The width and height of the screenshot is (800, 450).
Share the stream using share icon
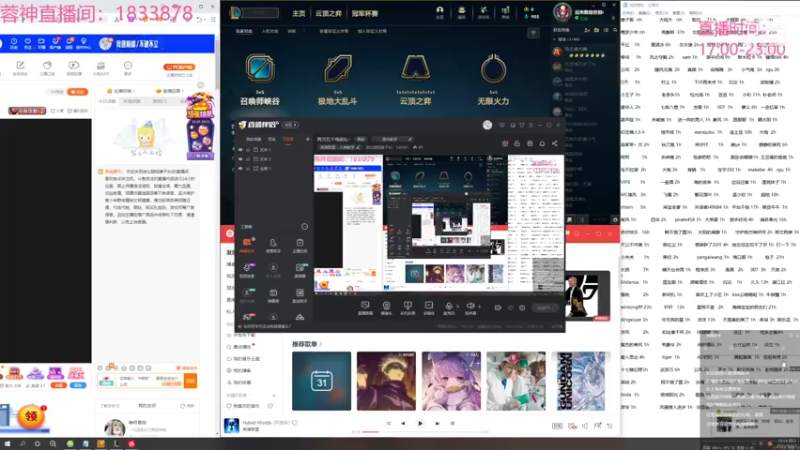click(555, 144)
